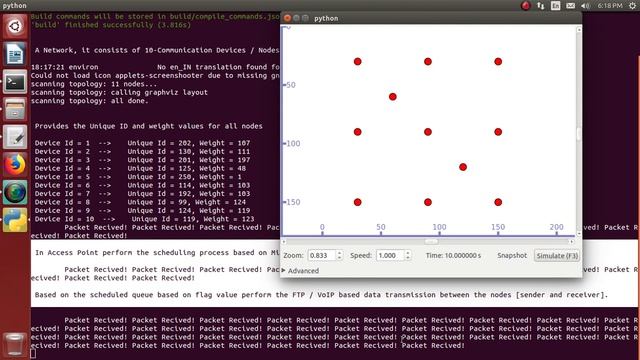Click 'Based on the scheduled queue' line
The image size is (640, 360).
[321, 295]
